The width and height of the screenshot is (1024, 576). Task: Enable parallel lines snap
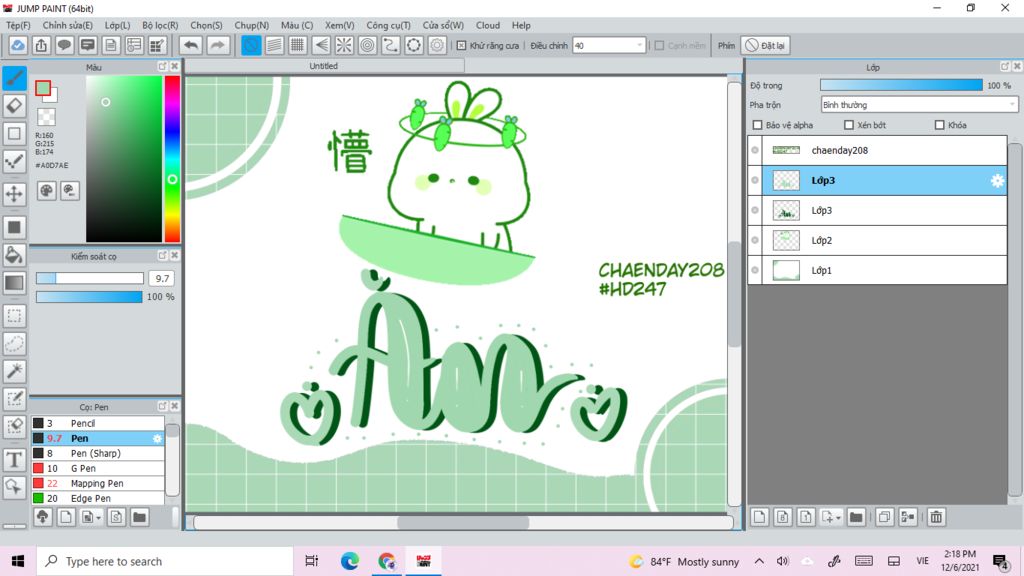coord(274,45)
